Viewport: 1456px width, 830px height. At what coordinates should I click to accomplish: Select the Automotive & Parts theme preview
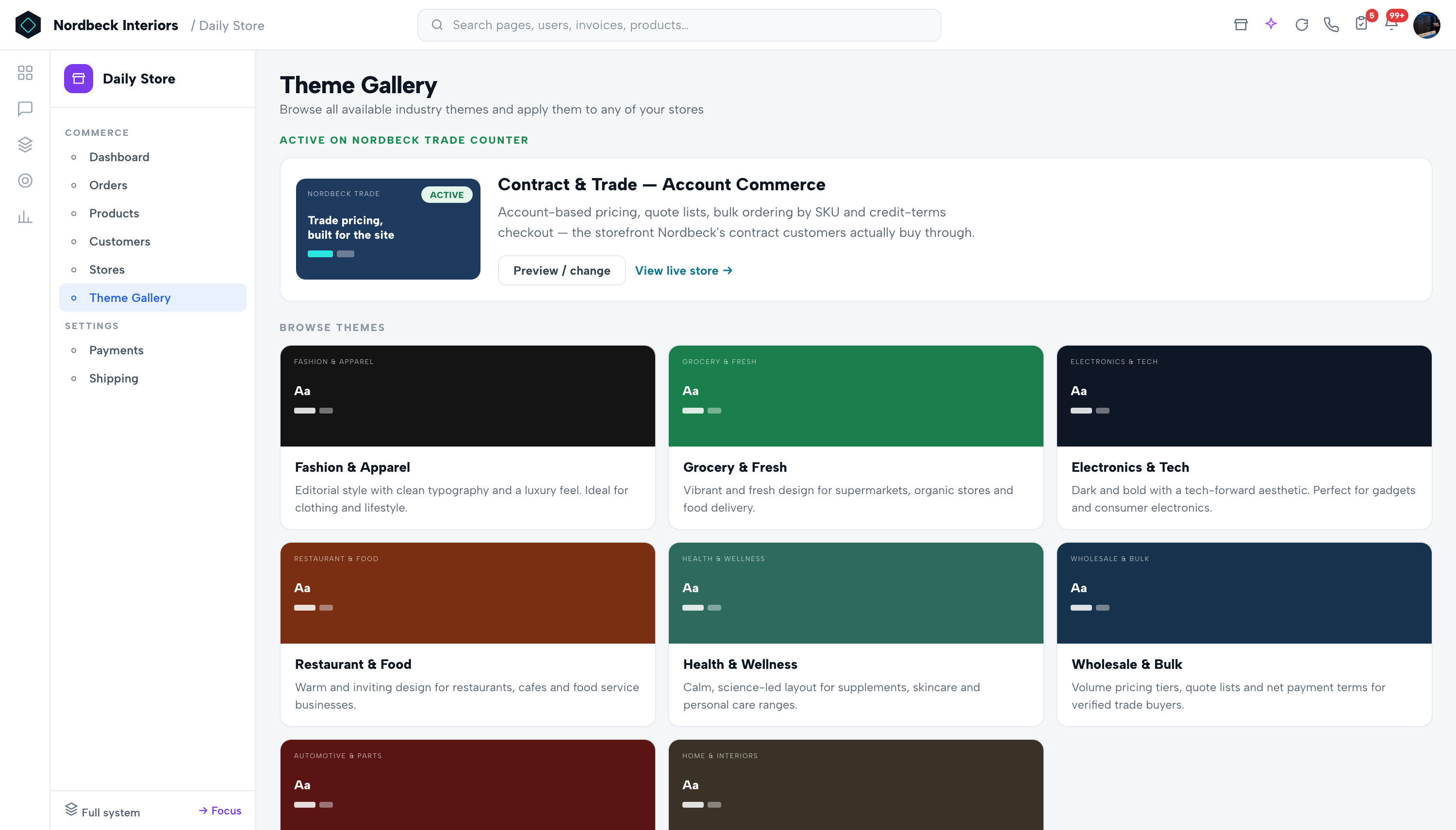tap(468, 785)
